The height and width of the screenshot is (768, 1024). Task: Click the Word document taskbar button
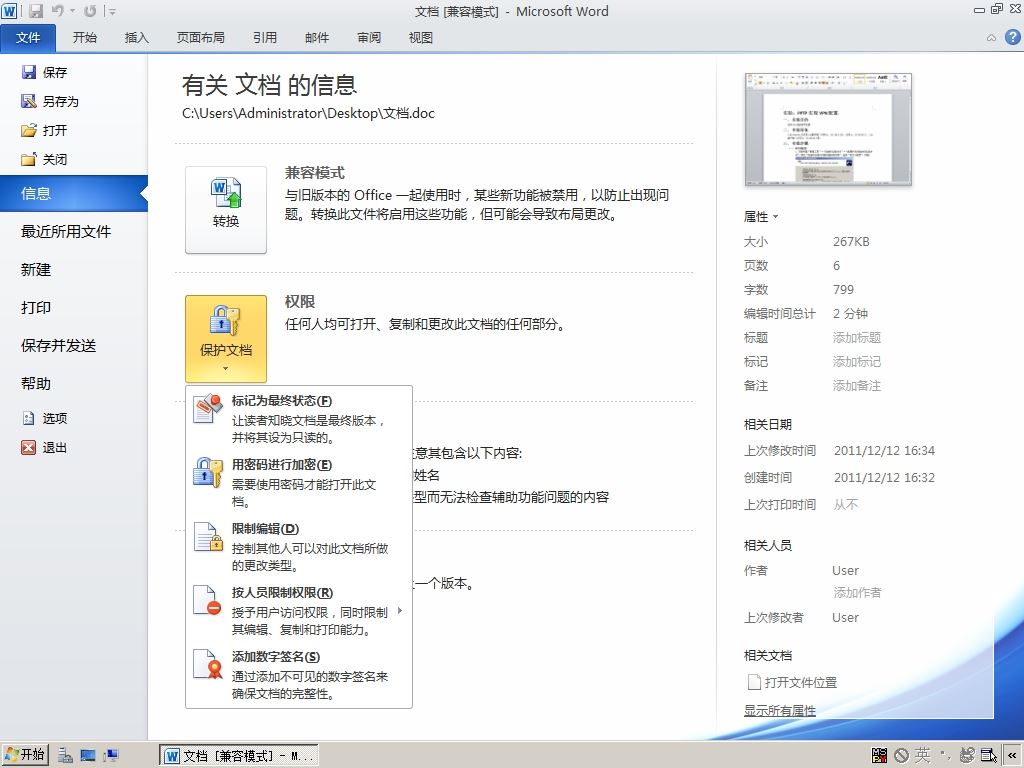[239, 756]
